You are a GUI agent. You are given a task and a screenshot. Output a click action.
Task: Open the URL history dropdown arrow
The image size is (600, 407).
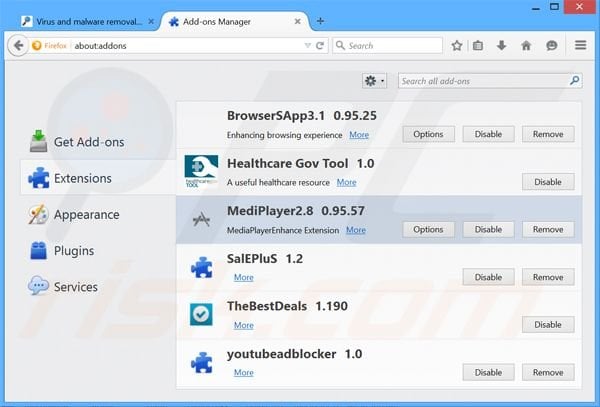(x=307, y=46)
